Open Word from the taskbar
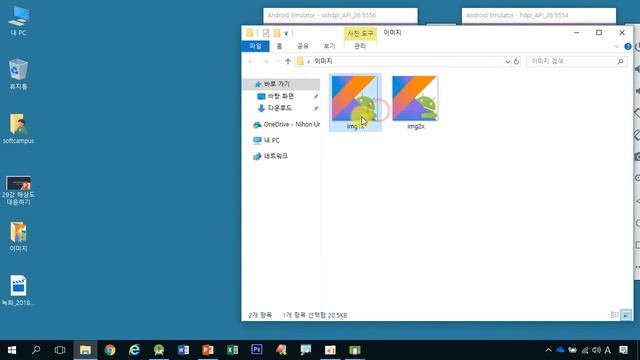The height and width of the screenshot is (360, 640). (x=183, y=350)
